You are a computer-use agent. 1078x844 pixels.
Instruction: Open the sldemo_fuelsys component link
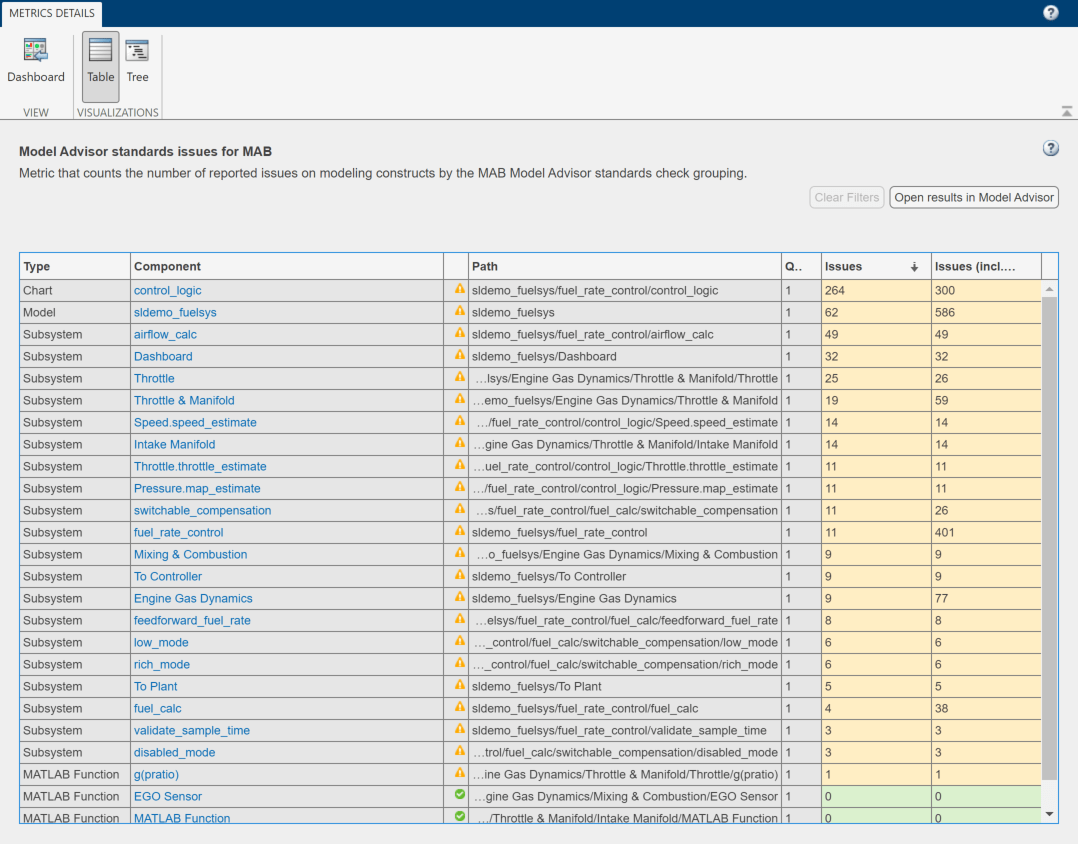coord(175,312)
